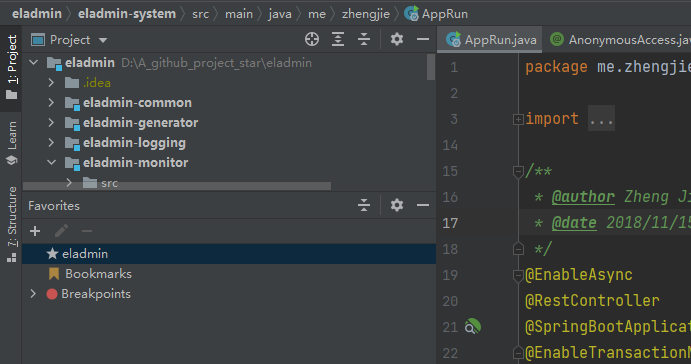Expand the .idea folder node
The image size is (691, 364).
tap(51, 82)
